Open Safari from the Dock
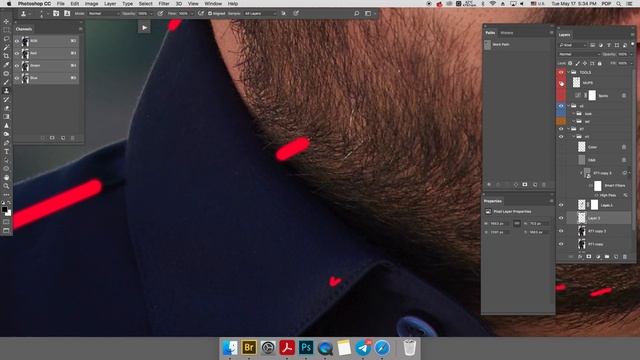Viewport: 640px width, 360px height. pos(382,348)
